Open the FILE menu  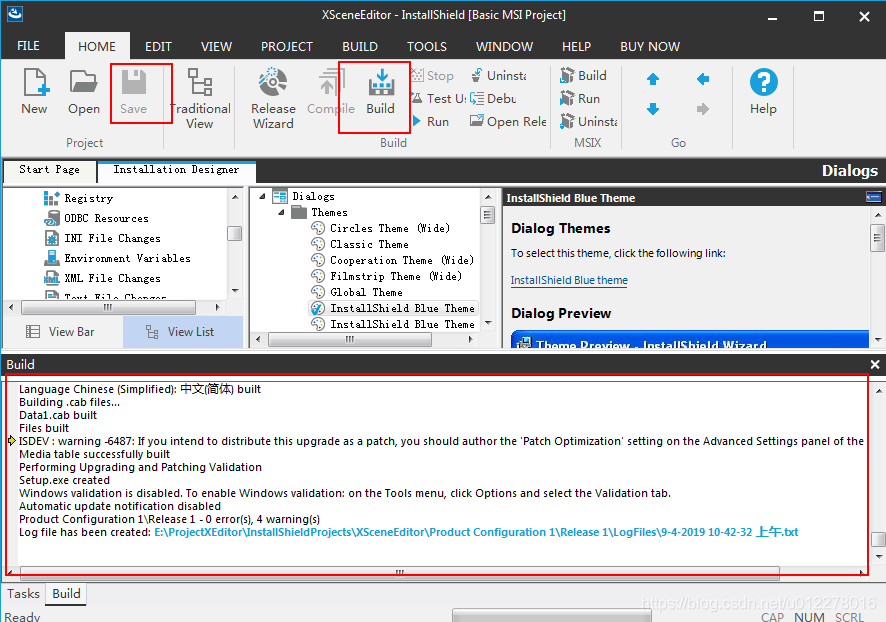click(x=28, y=46)
